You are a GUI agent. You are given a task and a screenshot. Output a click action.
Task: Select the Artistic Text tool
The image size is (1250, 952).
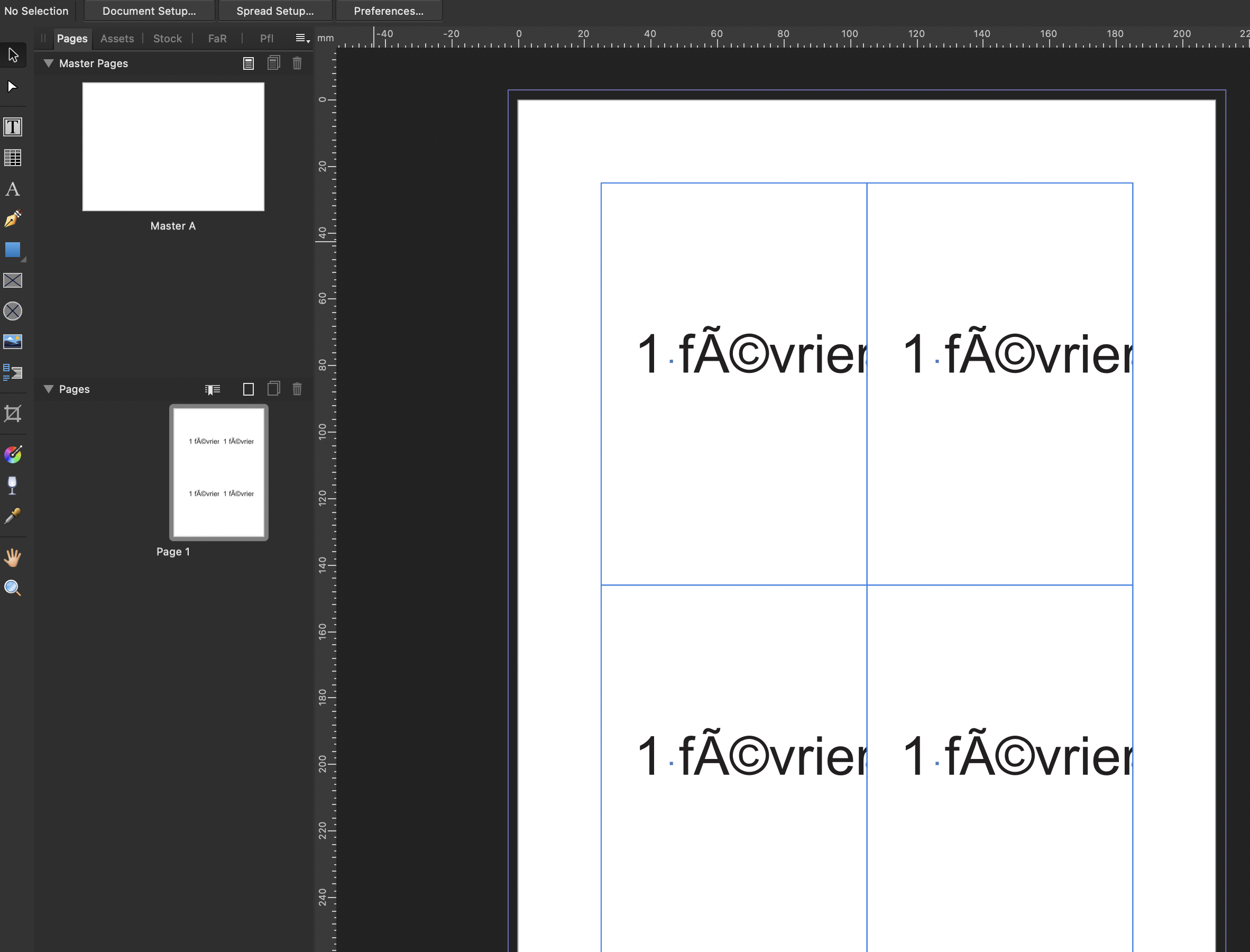pyautogui.click(x=13, y=189)
